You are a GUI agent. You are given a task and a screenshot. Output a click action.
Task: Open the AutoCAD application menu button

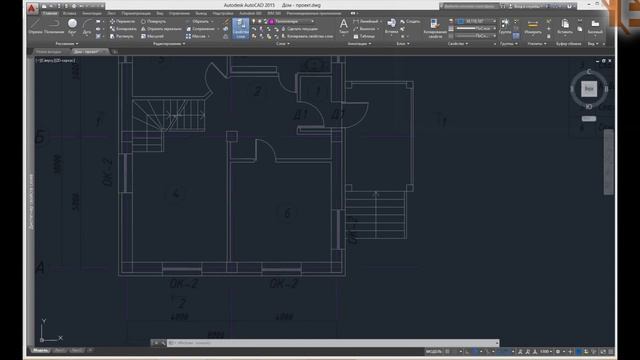32,8
